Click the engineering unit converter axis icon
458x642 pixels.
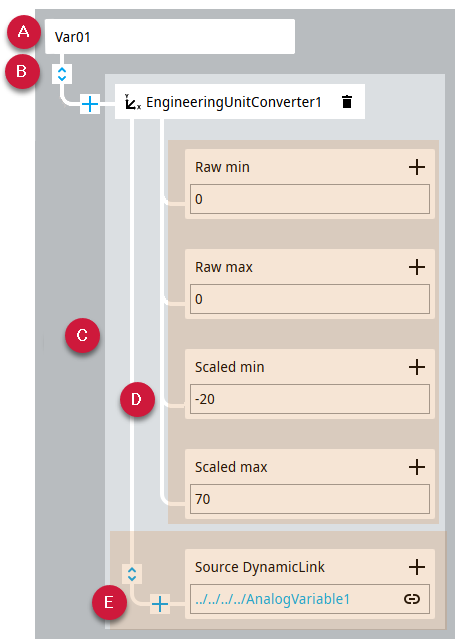point(133,102)
